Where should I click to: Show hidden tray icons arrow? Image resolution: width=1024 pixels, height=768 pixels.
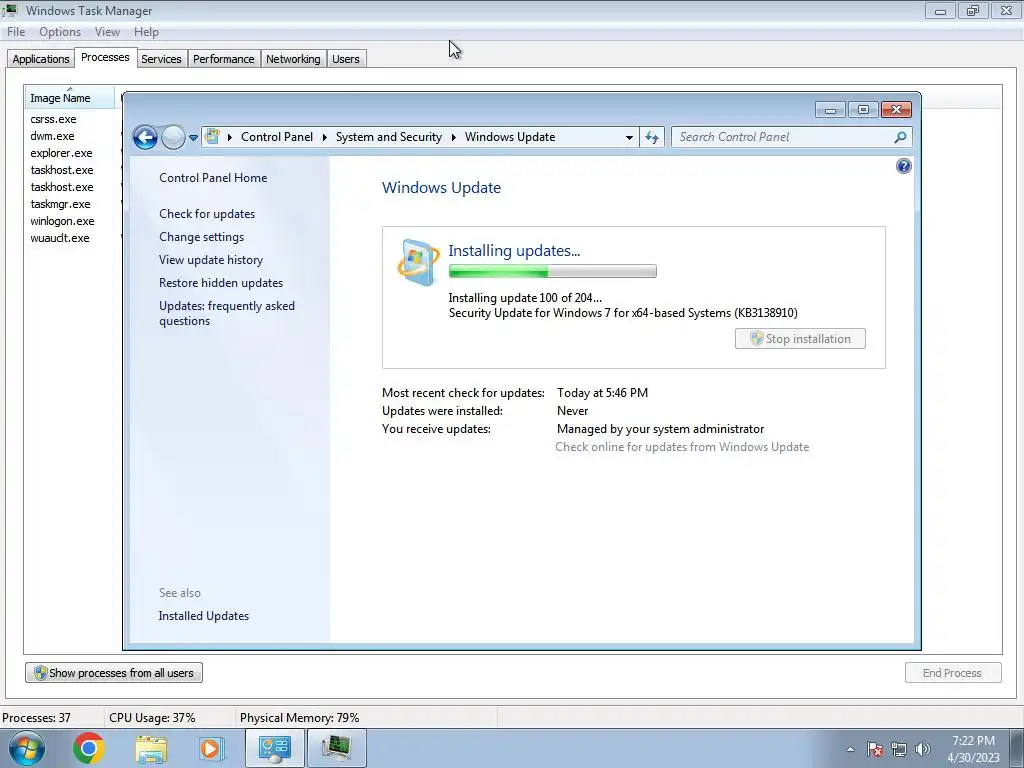tap(850, 749)
